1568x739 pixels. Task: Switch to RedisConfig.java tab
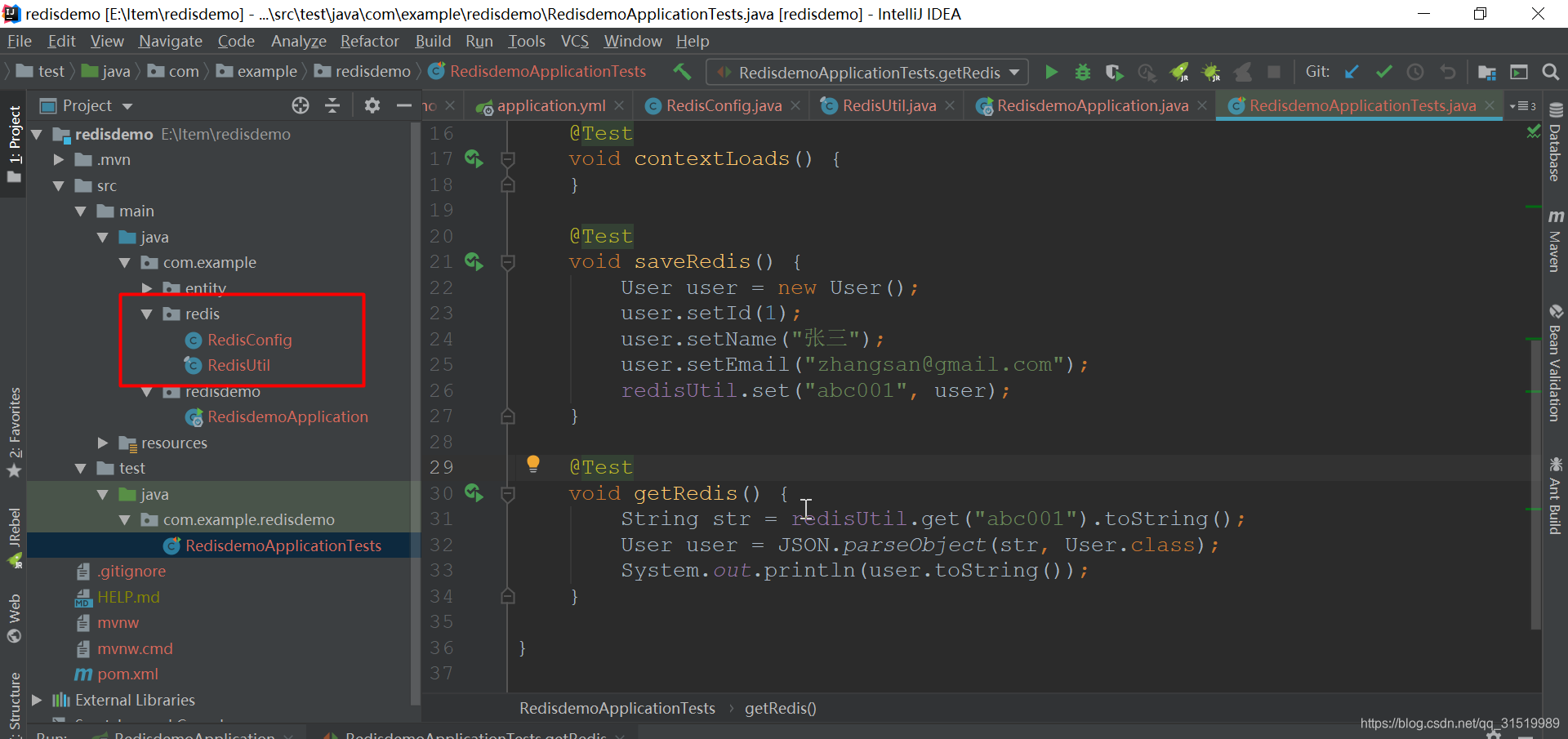click(x=723, y=105)
